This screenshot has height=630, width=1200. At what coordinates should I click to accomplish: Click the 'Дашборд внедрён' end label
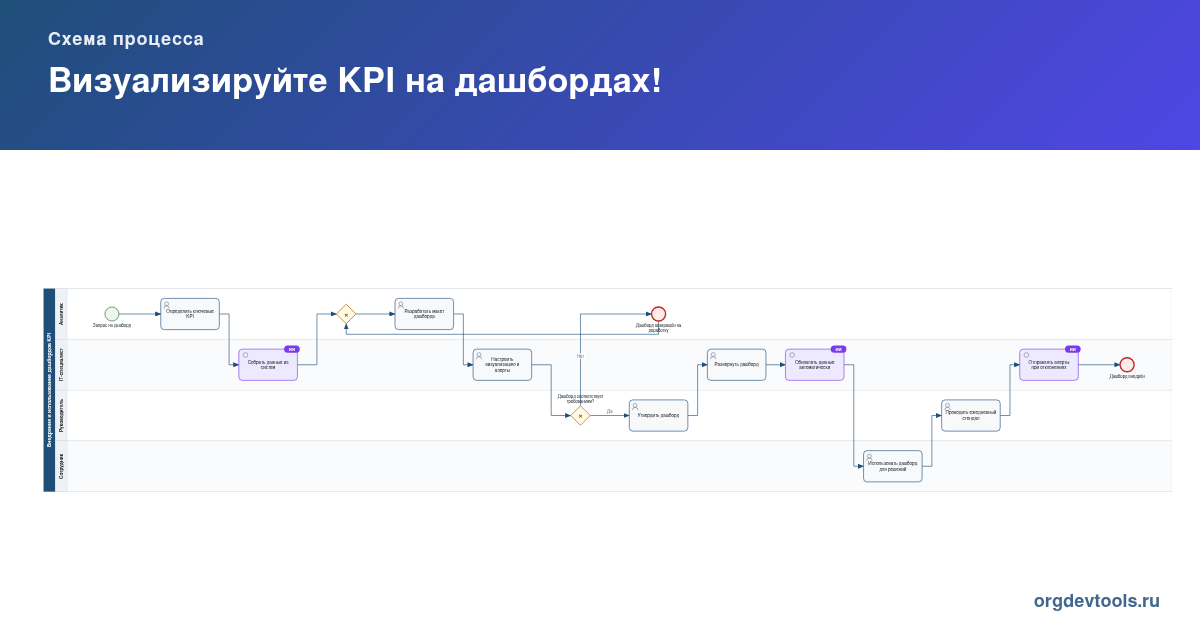tap(1127, 376)
